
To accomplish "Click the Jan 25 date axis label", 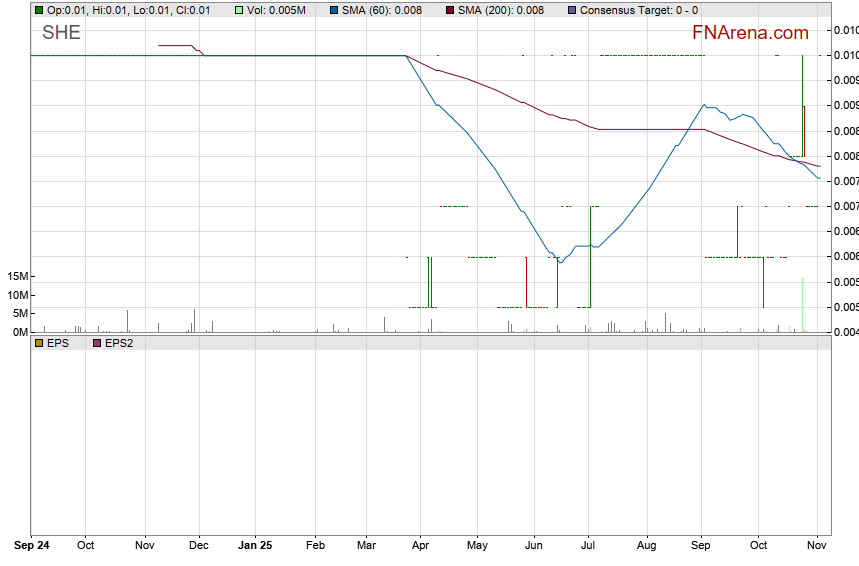I will click(255, 546).
